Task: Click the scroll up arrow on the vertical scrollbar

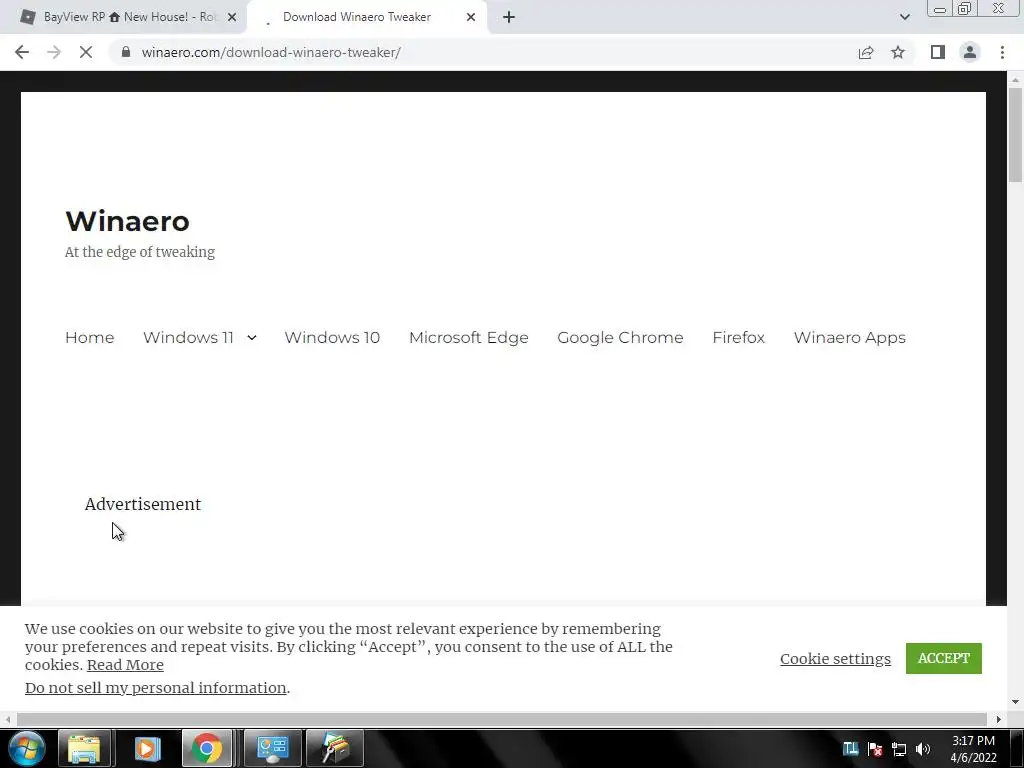Action: [1015, 80]
